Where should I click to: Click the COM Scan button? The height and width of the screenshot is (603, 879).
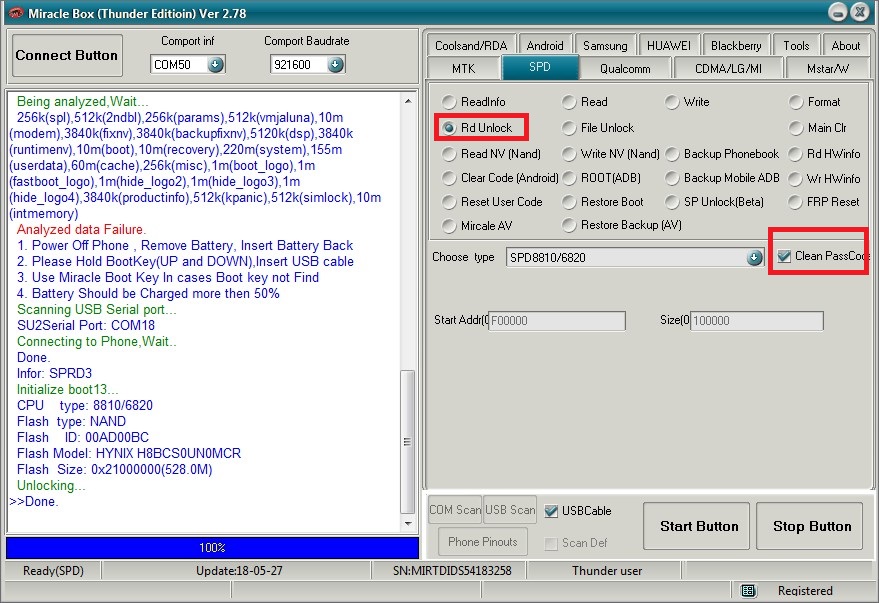point(455,509)
